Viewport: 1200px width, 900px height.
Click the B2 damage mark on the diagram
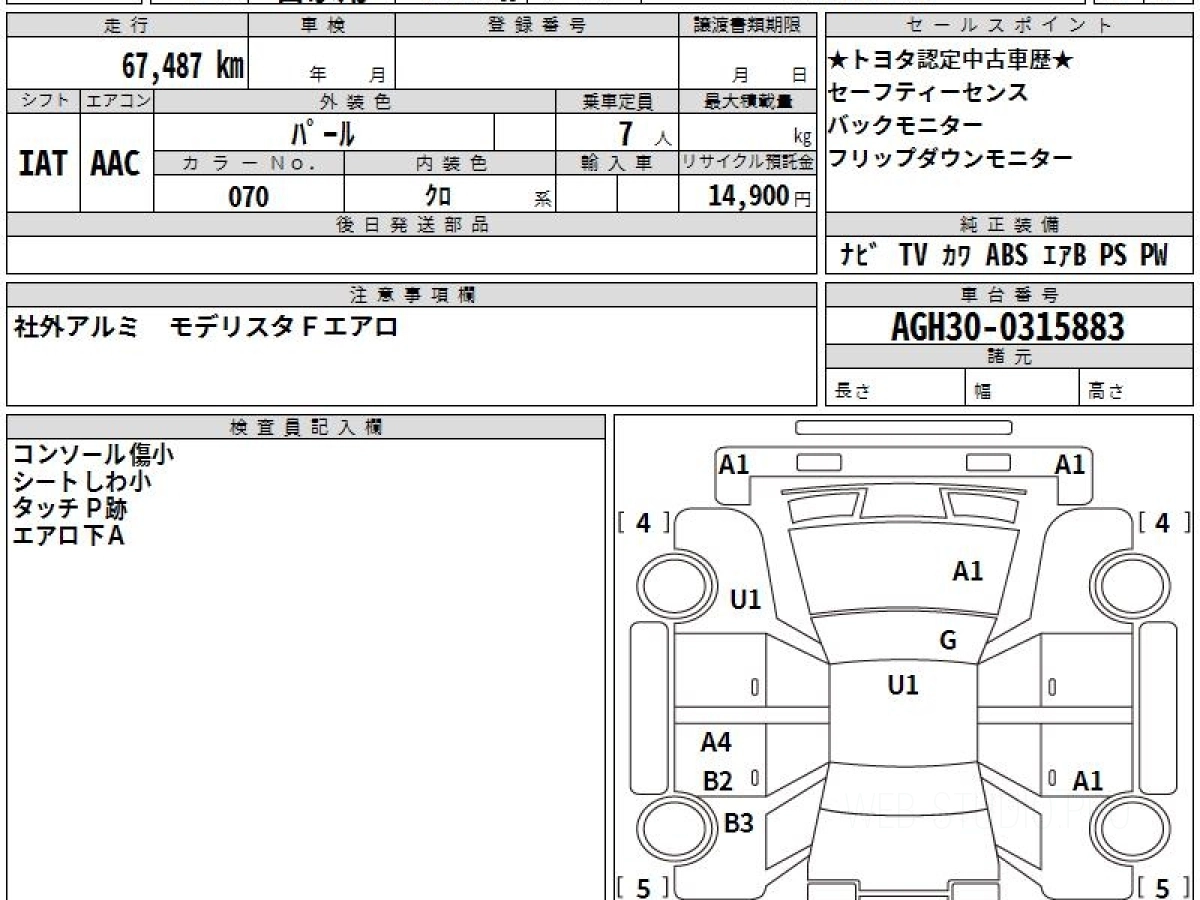click(x=718, y=782)
